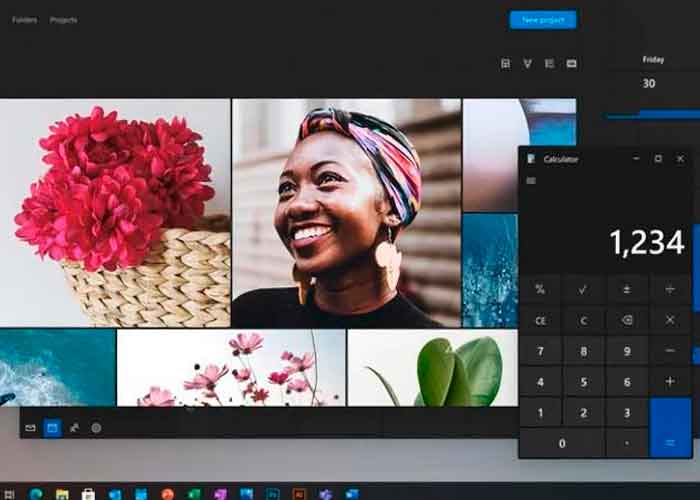This screenshot has height=500, width=700.
Task: Select the mail icon in bottom toolbar
Action: [x=30, y=428]
